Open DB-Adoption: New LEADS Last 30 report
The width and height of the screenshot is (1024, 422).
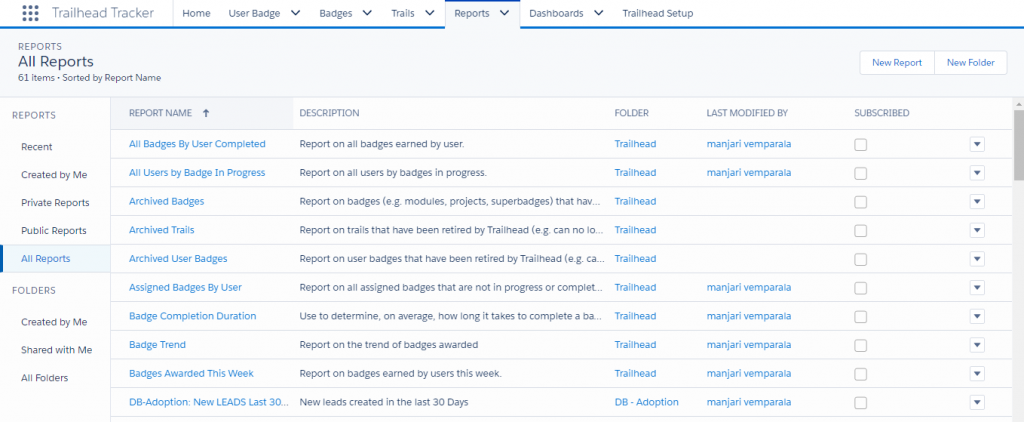pyautogui.click(x=209, y=403)
